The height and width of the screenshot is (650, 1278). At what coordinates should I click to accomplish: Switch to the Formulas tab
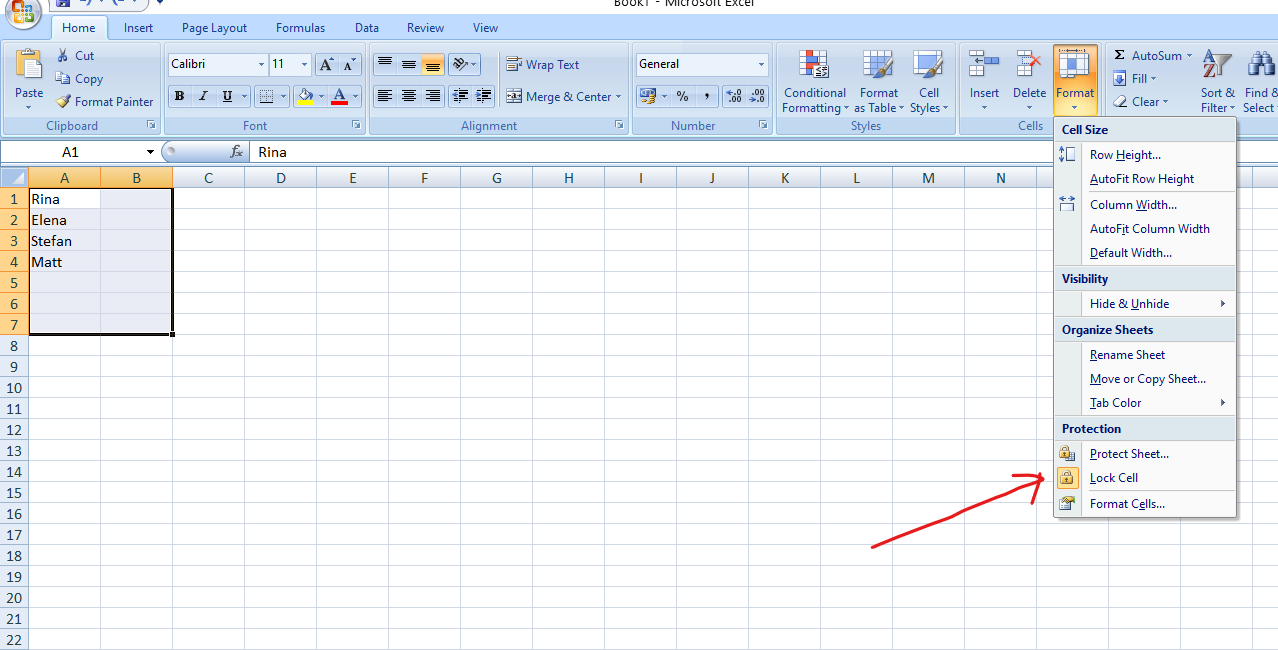tap(300, 28)
